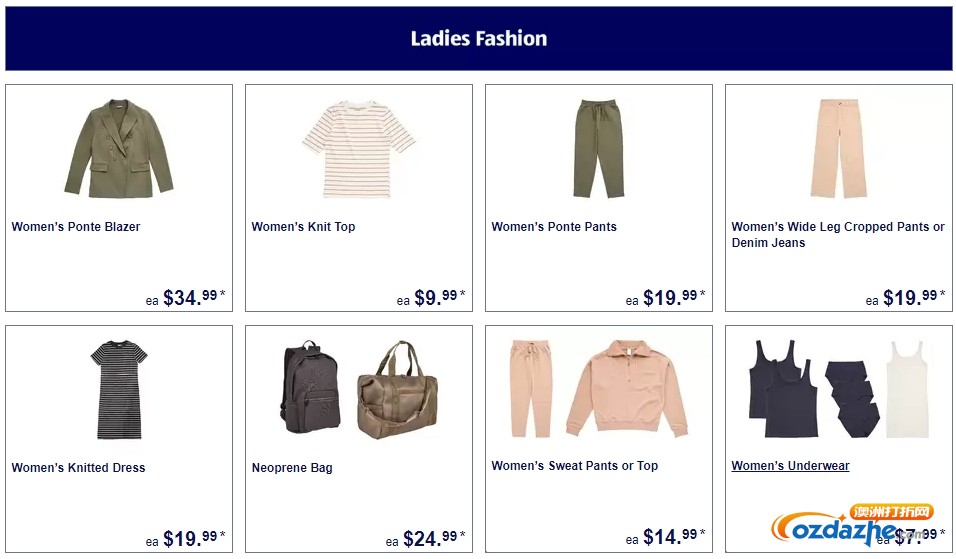The image size is (956, 559).
Task: Click the Women's Ponte Blazer title
Action: pos(76,227)
